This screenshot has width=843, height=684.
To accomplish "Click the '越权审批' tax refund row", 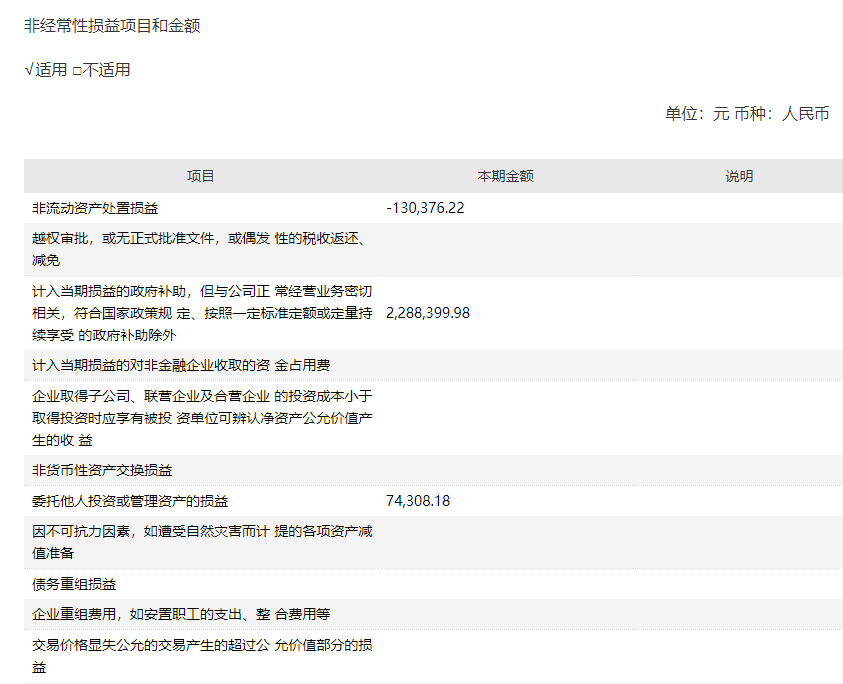I will tap(201, 249).
